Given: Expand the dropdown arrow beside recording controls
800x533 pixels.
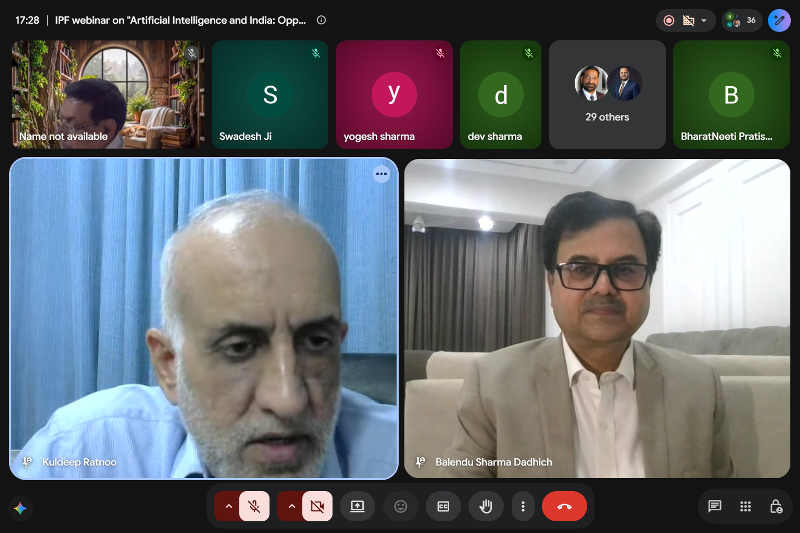Looking at the screenshot, I should tap(704, 20).
